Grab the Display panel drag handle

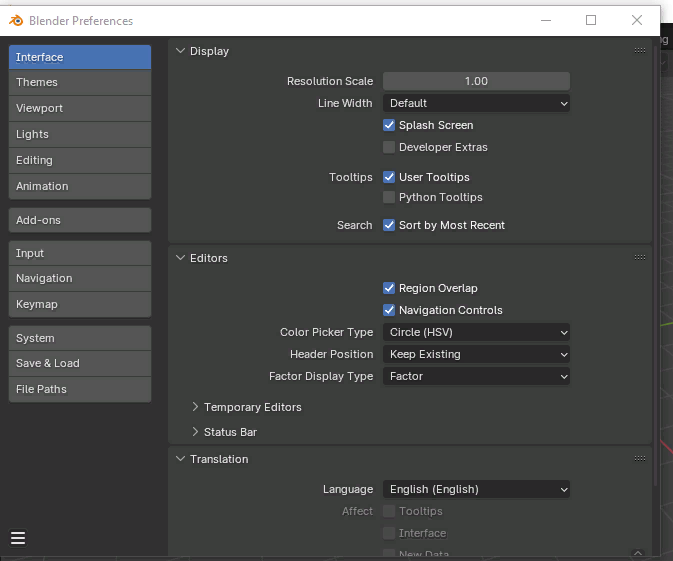click(640, 51)
